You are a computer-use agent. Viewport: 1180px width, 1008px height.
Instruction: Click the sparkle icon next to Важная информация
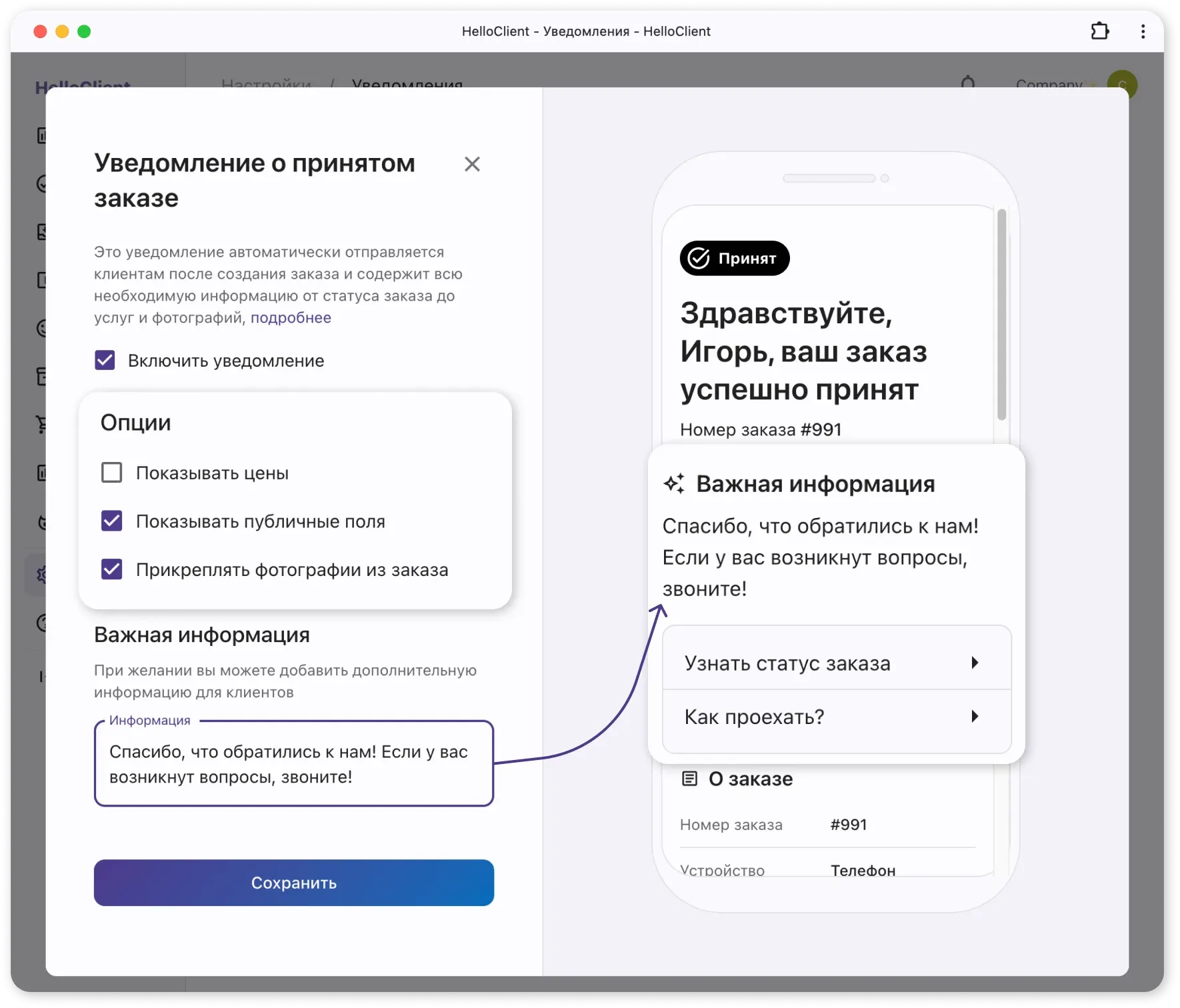pos(675,482)
